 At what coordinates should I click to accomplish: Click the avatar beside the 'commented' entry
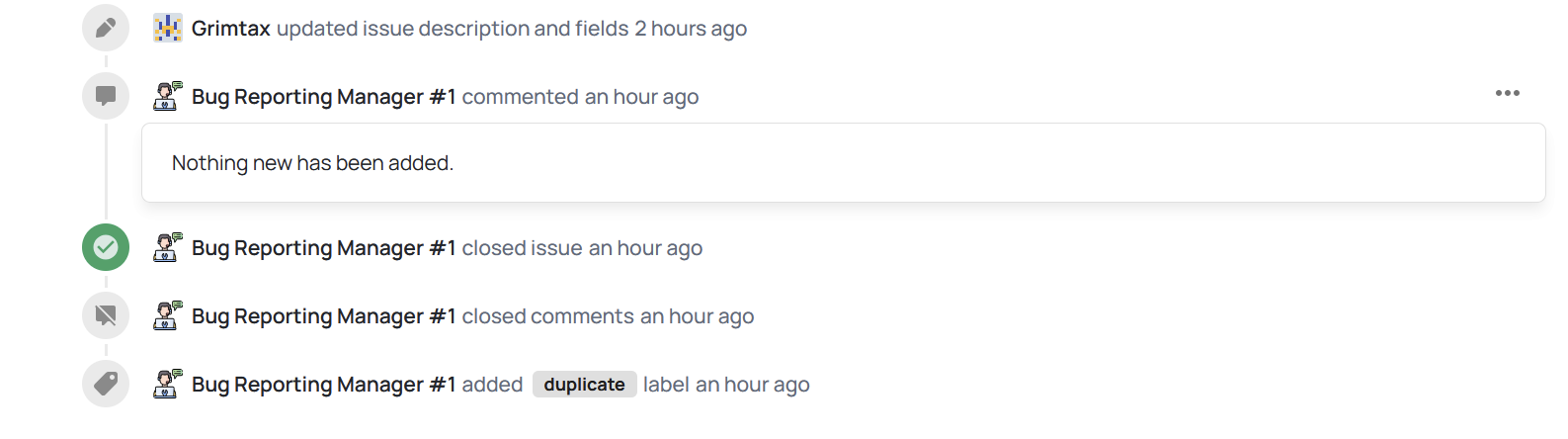click(x=168, y=96)
